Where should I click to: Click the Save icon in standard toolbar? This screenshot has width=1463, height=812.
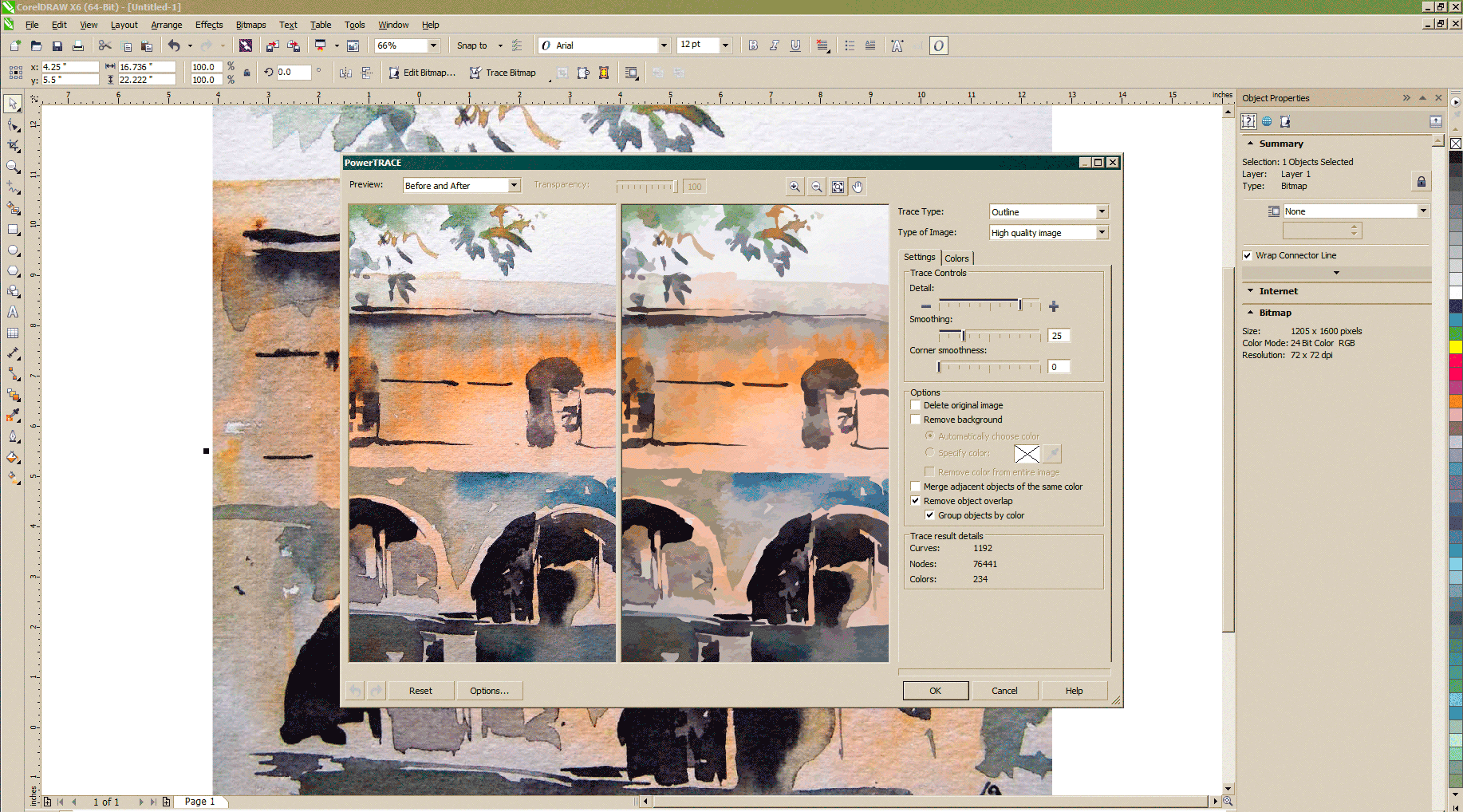point(57,45)
